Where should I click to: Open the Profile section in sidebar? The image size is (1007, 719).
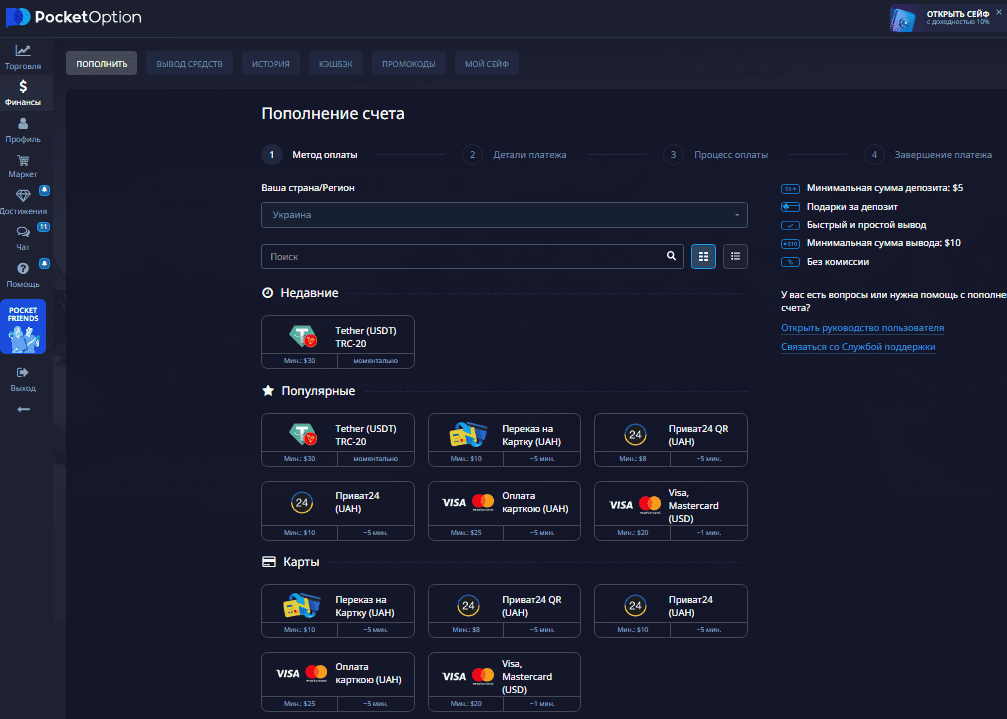coord(23,130)
